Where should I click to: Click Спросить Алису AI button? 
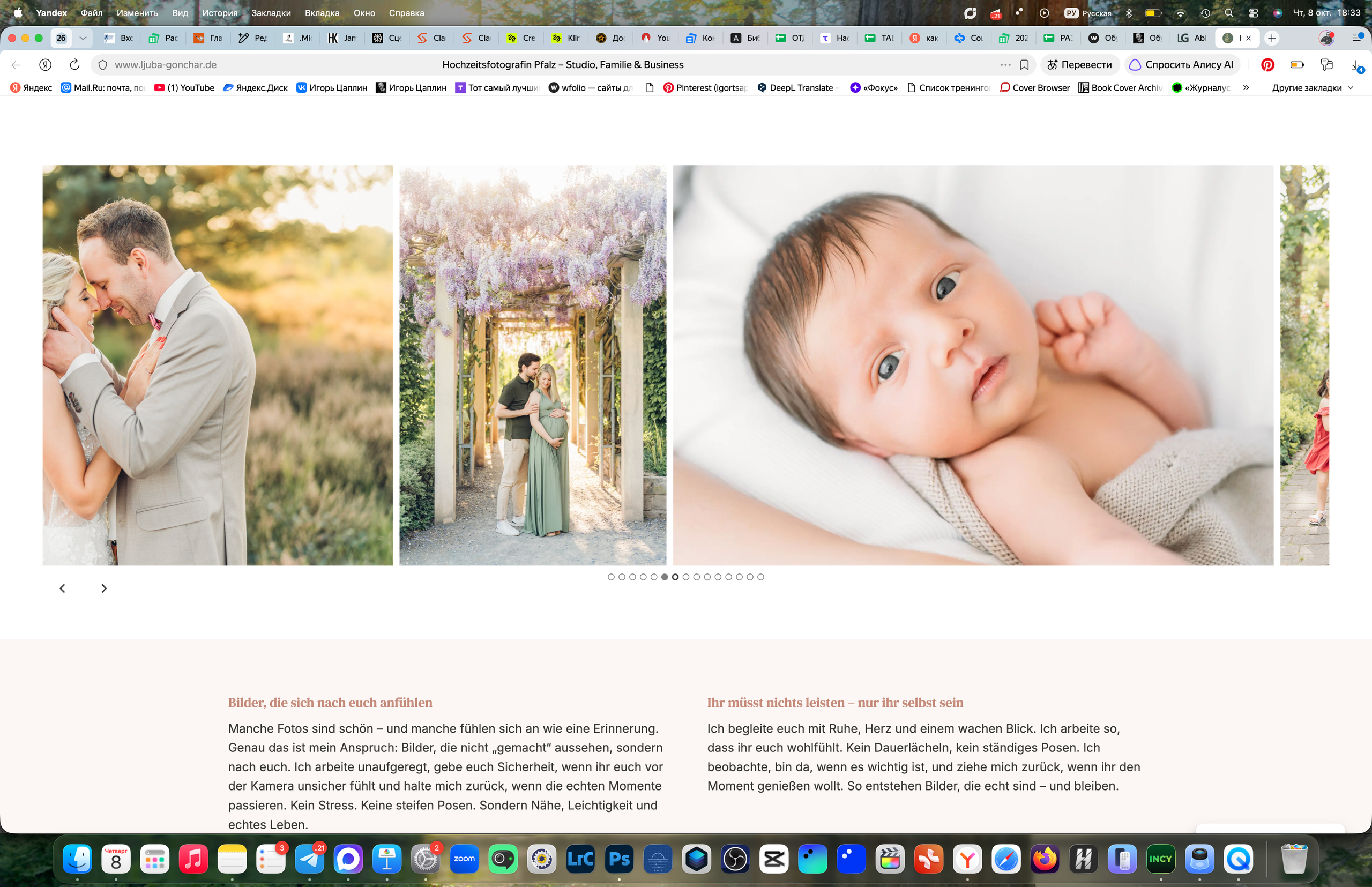[x=1181, y=64]
